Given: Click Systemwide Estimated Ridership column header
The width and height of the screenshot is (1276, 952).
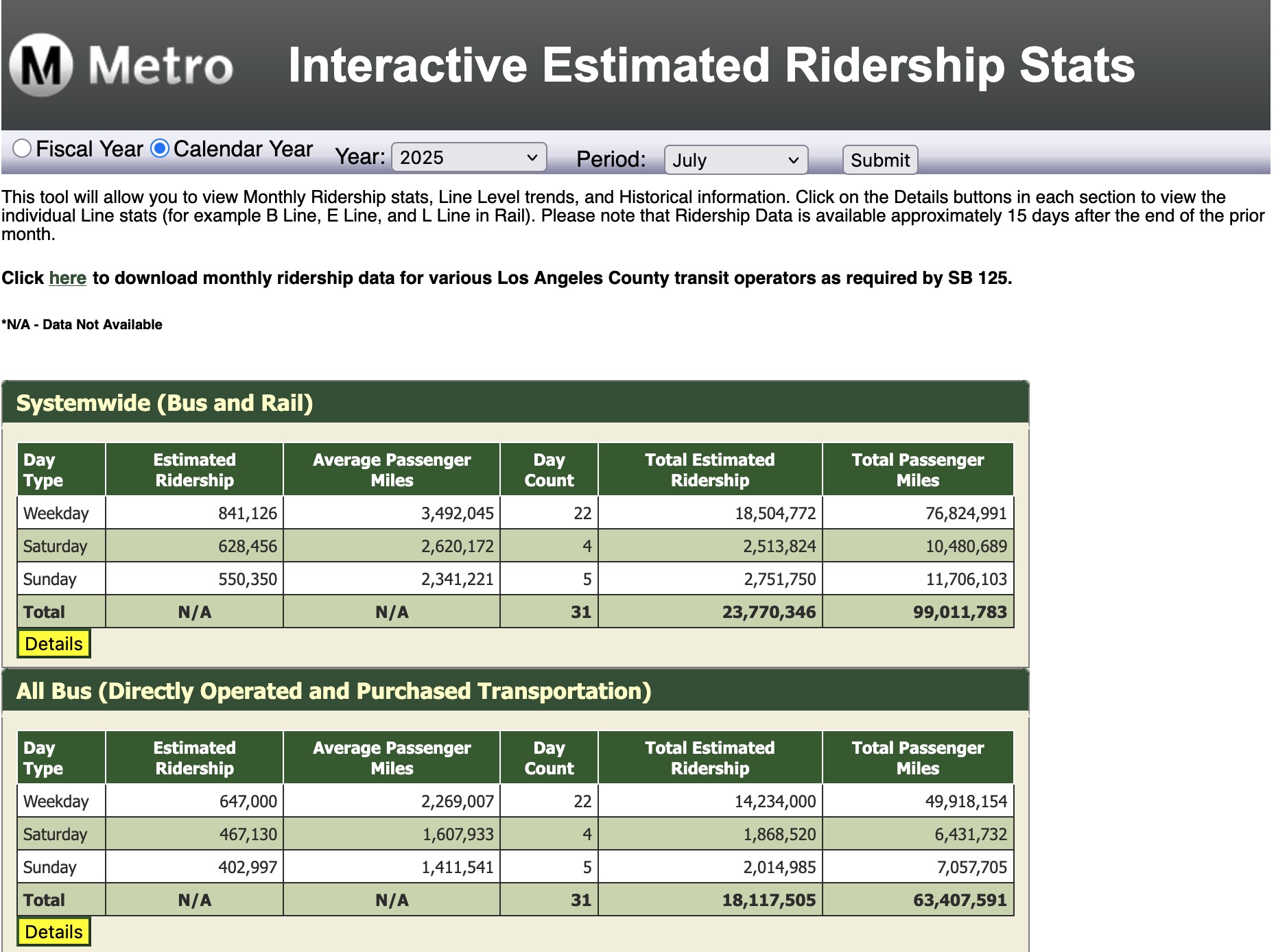Looking at the screenshot, I should pos(194,470).
